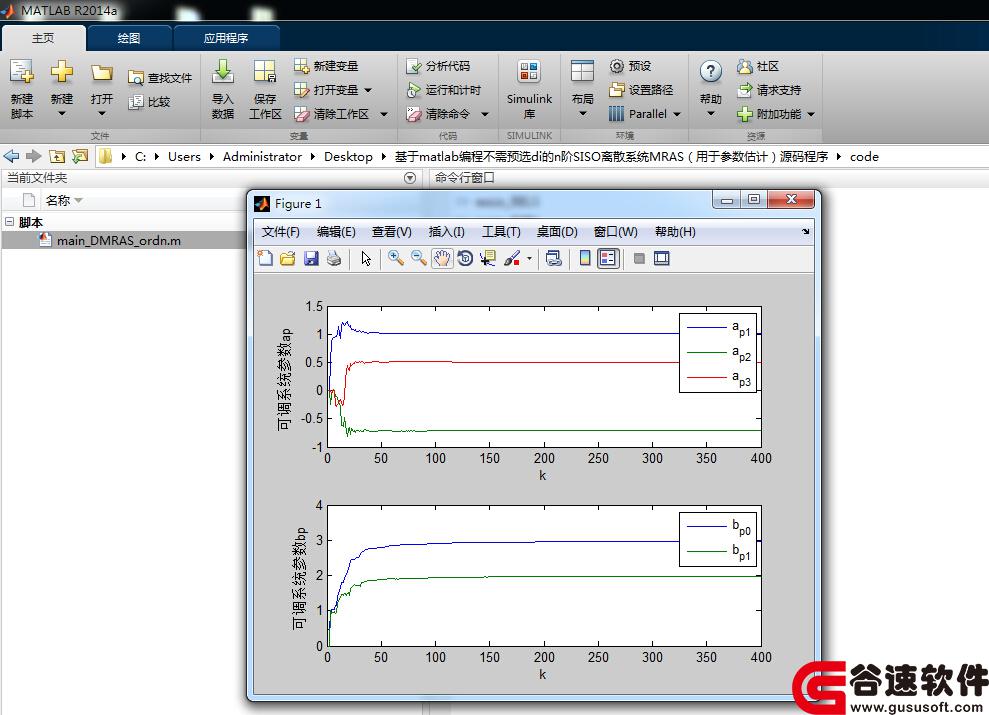Click the Help (帮助) question icon
989x715 pixels.
711,72
